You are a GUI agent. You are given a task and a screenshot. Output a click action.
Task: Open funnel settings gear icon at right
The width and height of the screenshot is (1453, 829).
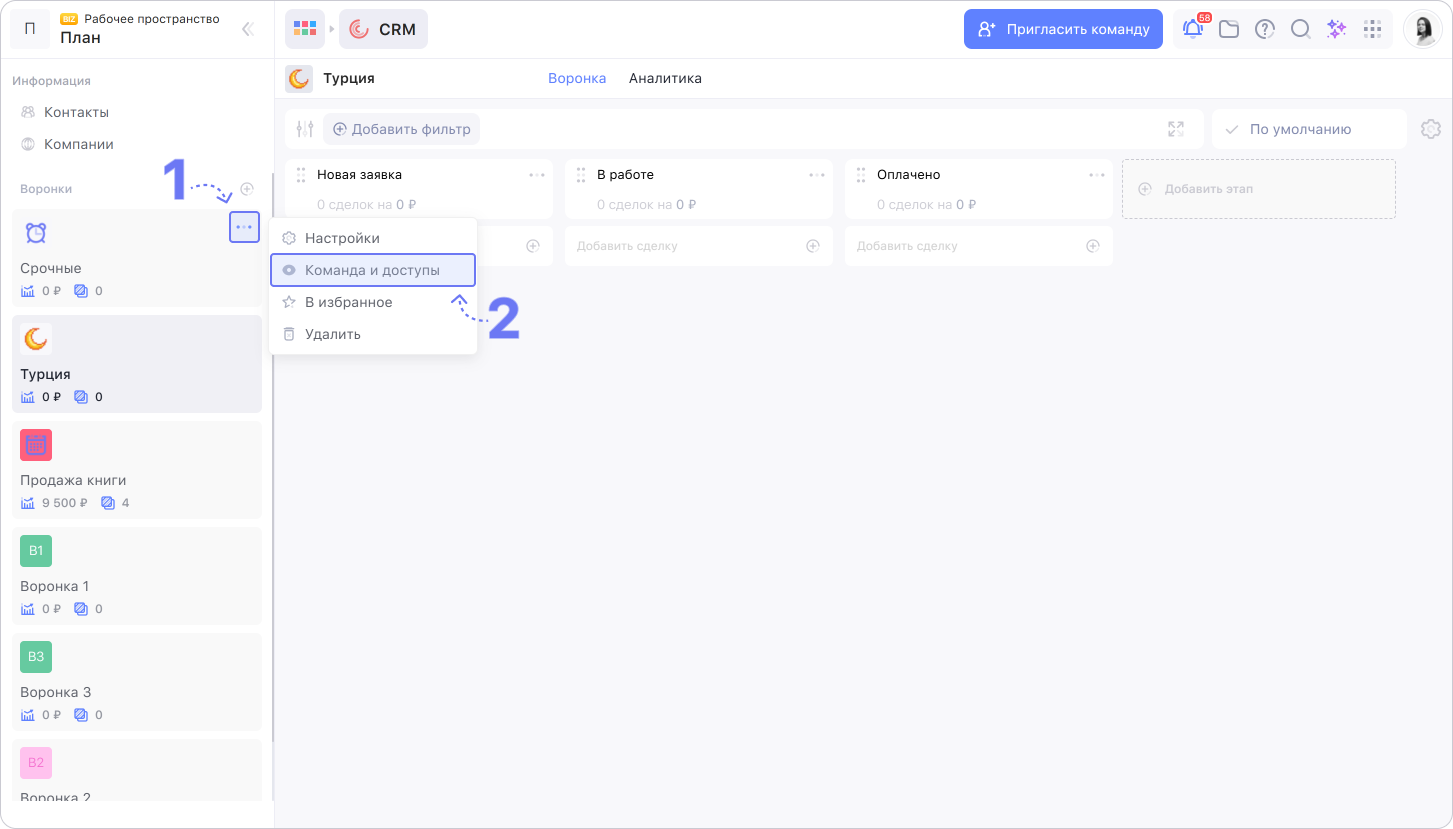pos(1430,129)
